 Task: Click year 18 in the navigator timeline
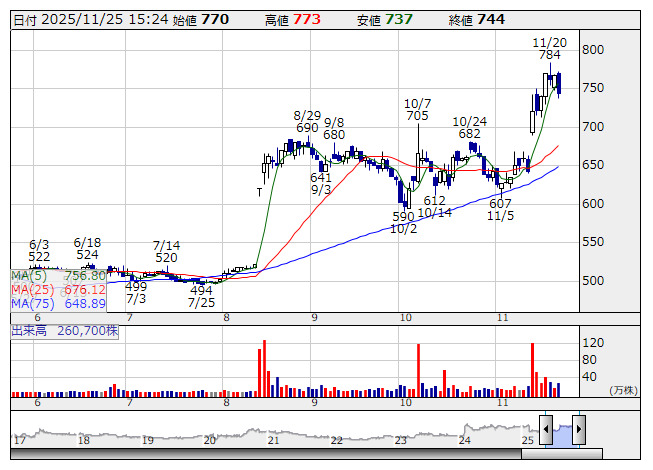click(x=84, y=440)
